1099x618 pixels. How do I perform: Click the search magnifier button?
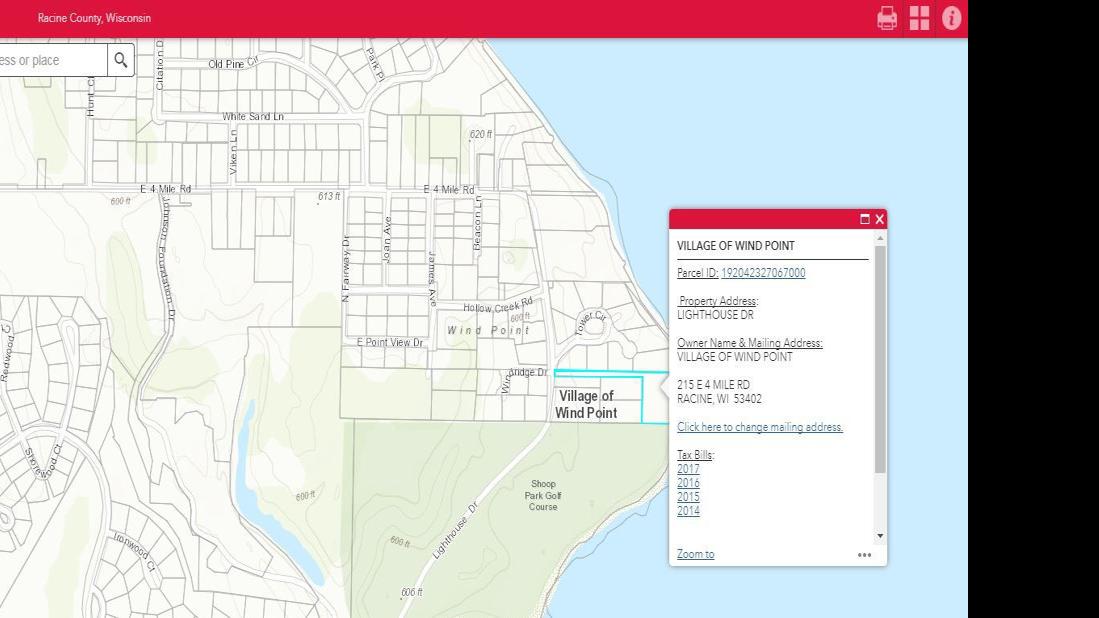121,60
